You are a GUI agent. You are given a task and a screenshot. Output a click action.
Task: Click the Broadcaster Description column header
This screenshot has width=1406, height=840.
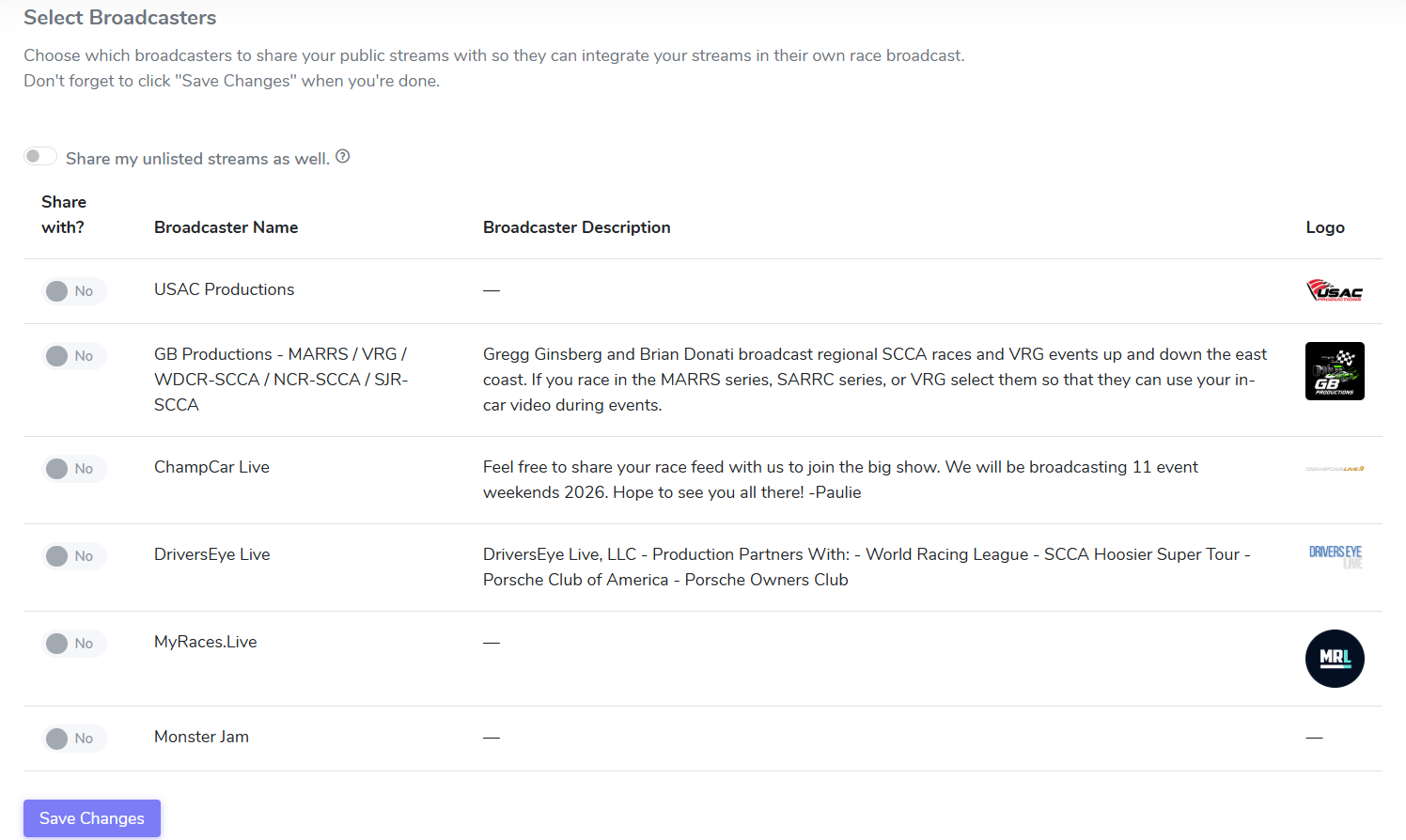(x=576, y=227)
